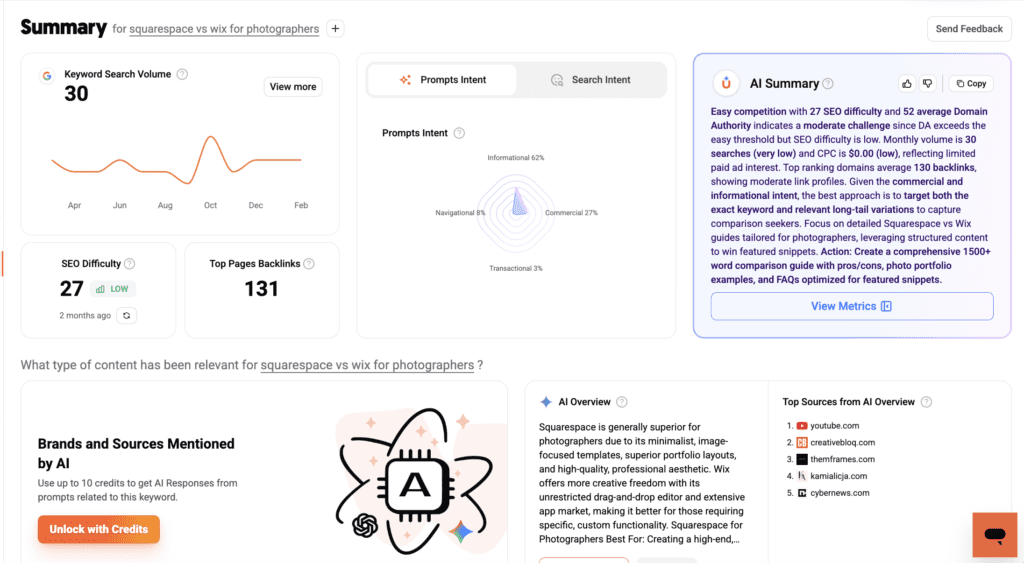Click info icon next to Prompts Intent heading
Viewport: 1024px width, 563px height.
click(459, 133)
